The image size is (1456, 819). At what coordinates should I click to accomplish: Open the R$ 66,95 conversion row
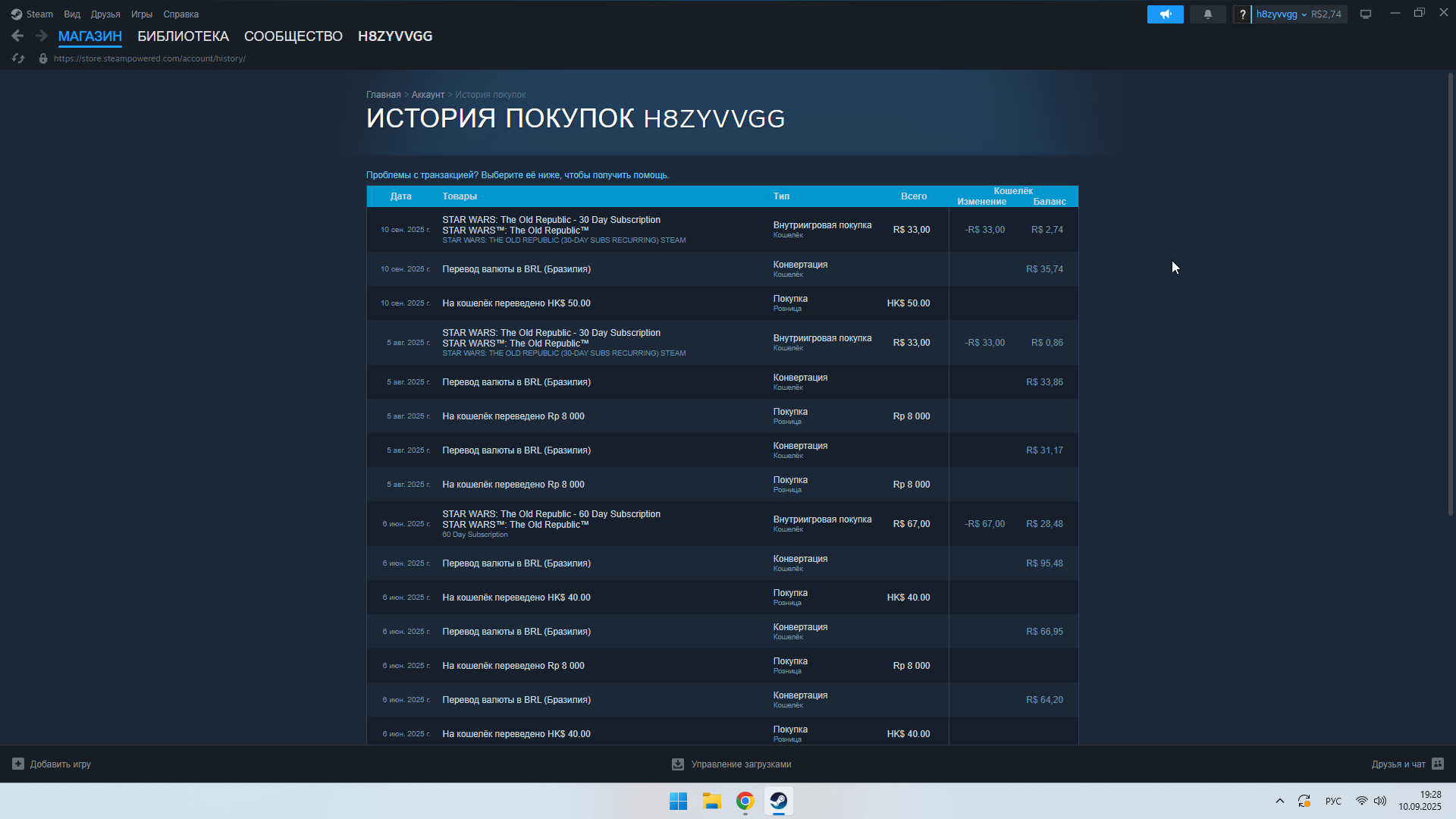(722, 632)
